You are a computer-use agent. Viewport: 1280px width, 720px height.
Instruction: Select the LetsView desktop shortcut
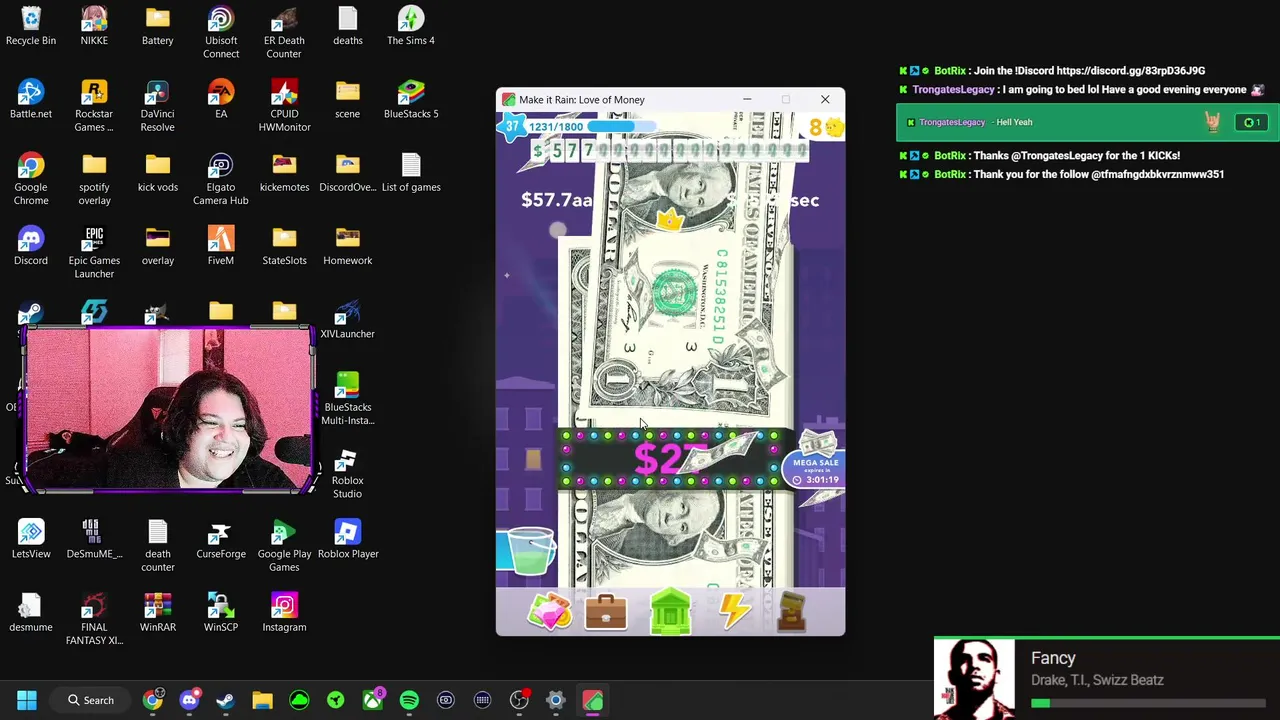[x=31, y=539]
